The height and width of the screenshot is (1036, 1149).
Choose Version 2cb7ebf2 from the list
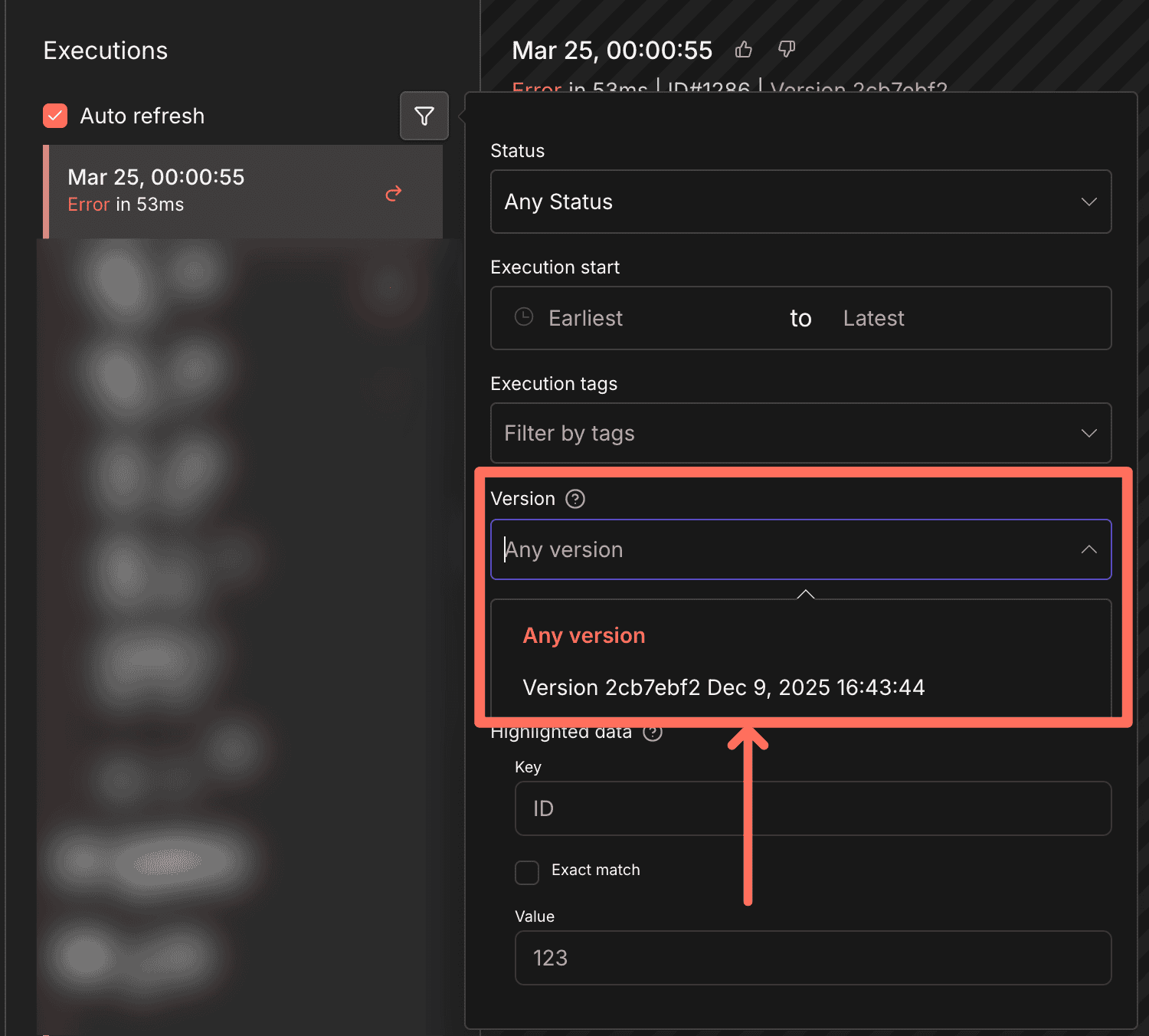(x=723, y=687)
